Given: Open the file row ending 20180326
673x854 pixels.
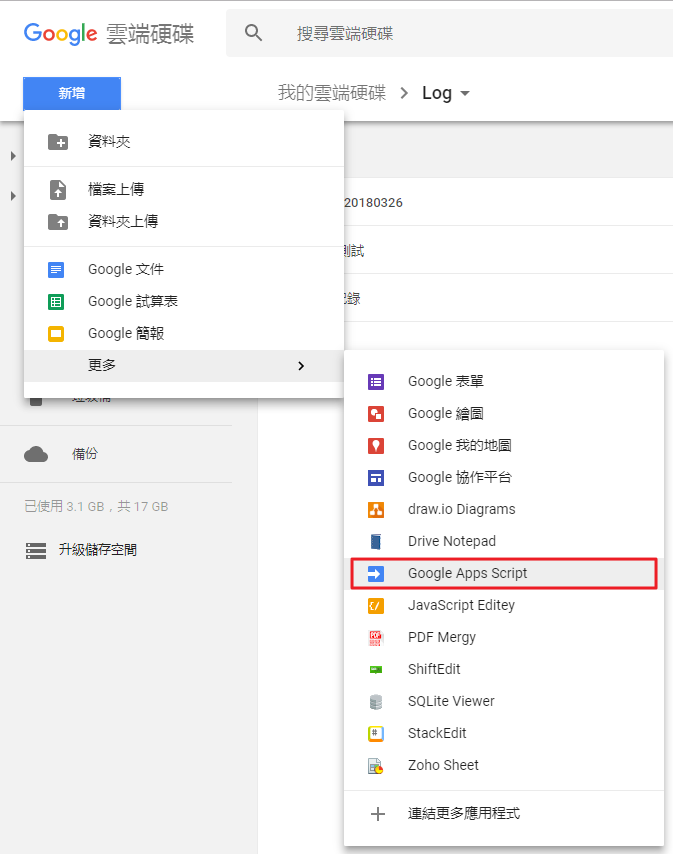Looking at the screenshot, I should pyautogui.click(x=509, y=202).
